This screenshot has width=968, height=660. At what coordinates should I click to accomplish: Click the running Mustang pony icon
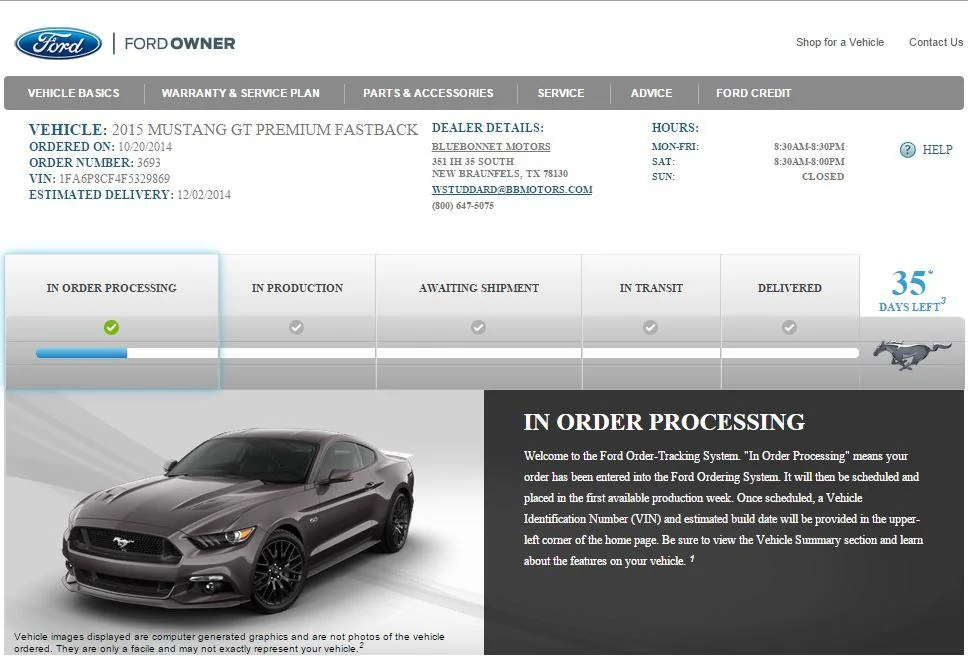(x=911, y=354)
